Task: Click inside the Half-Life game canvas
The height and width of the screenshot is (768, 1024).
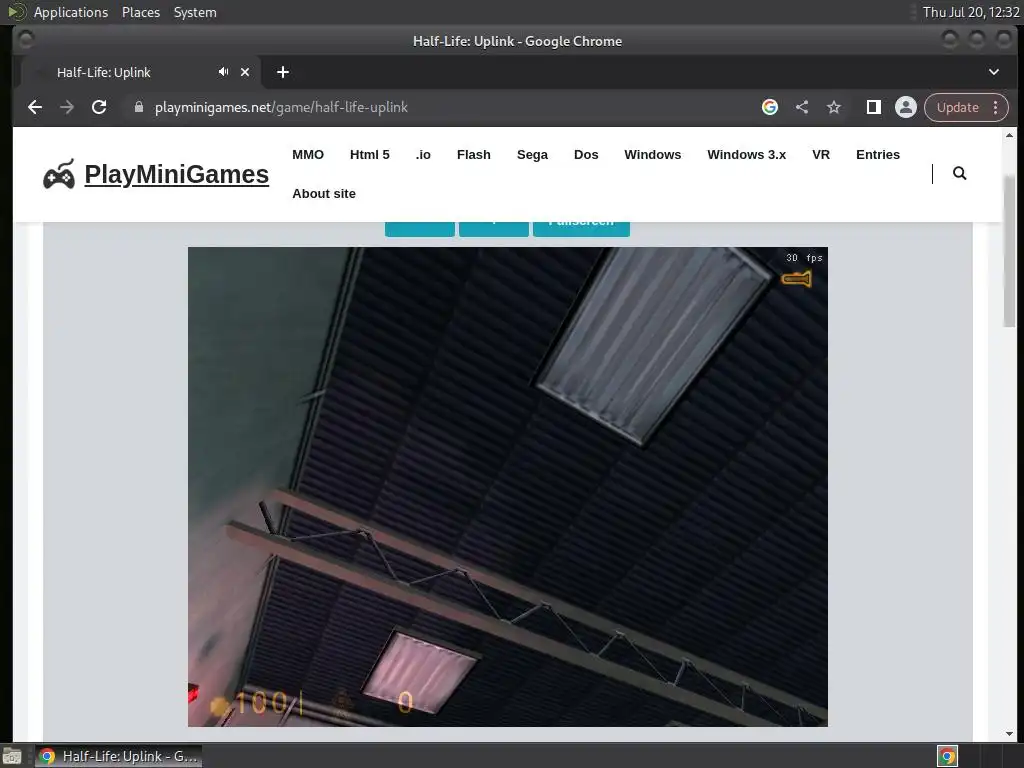Action: click(x=507, y=487)
